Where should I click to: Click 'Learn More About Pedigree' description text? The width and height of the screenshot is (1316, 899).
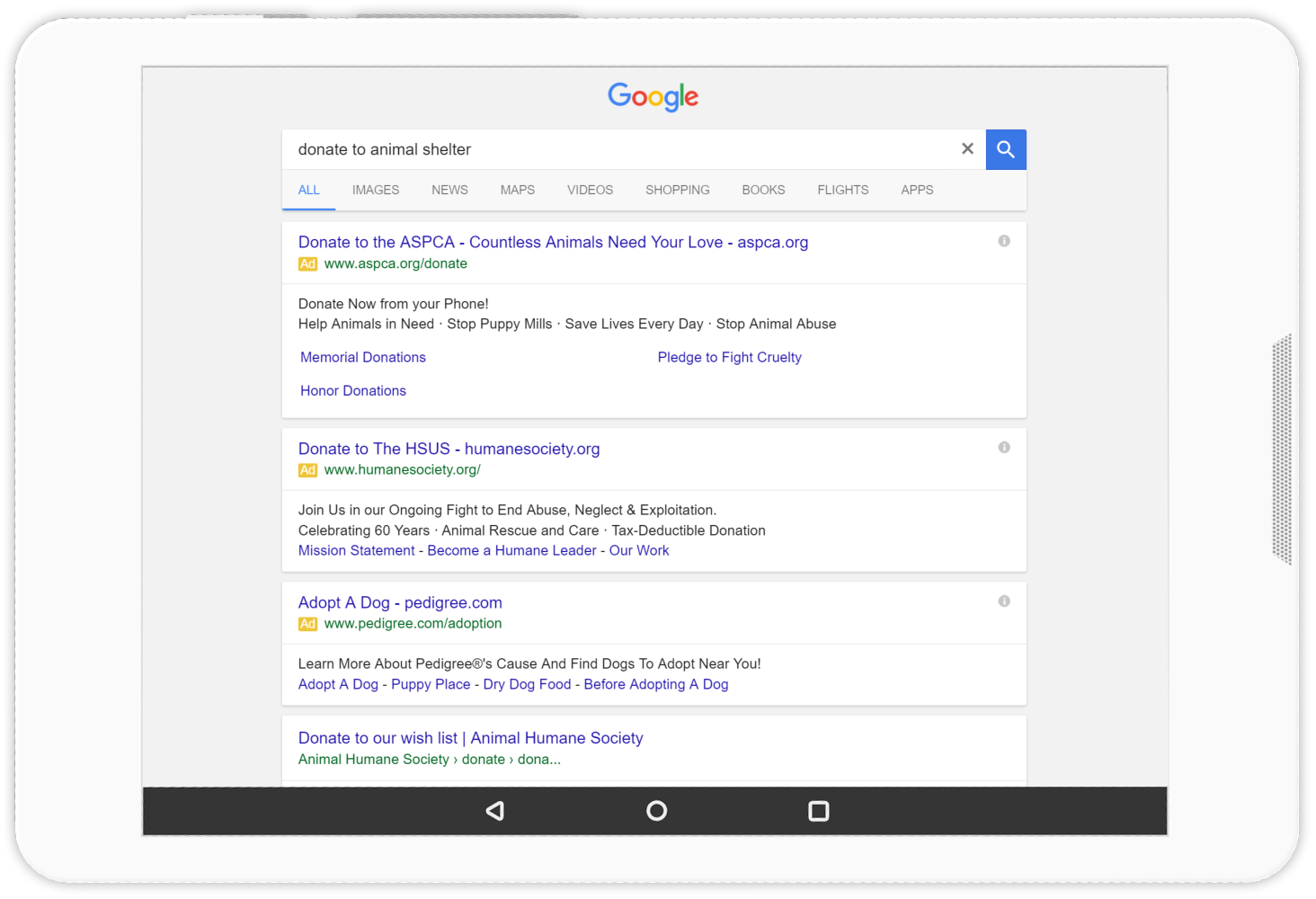point(529,663)
